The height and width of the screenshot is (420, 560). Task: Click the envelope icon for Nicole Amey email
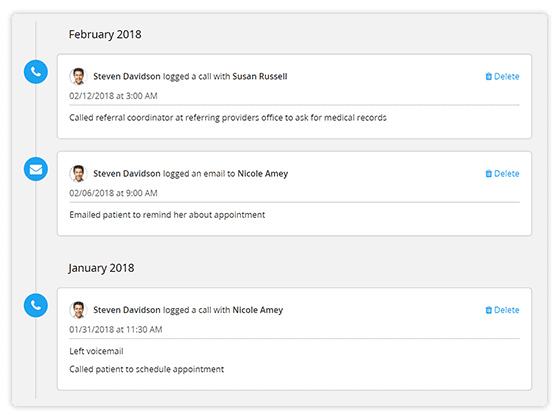click(36, 169)
